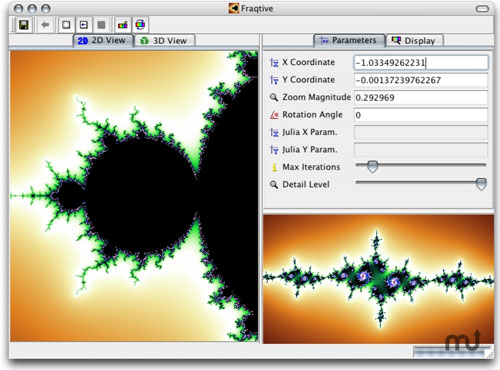The height and width of the screenshot is (370, 500).
Task: Click the Rotation Angle input field
Action: point(421,115)
